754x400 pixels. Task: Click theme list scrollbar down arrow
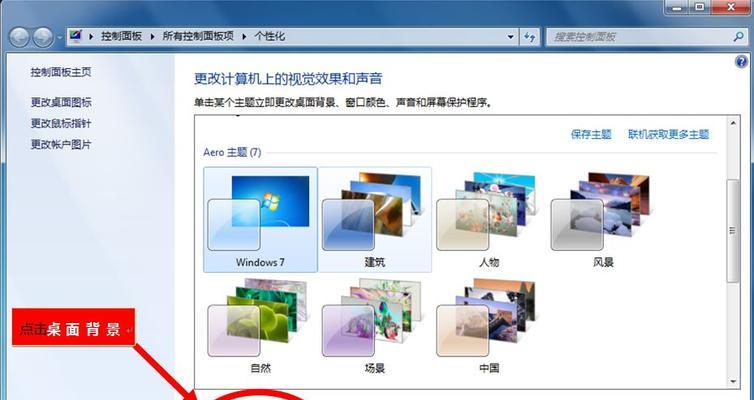coord(733,381)
